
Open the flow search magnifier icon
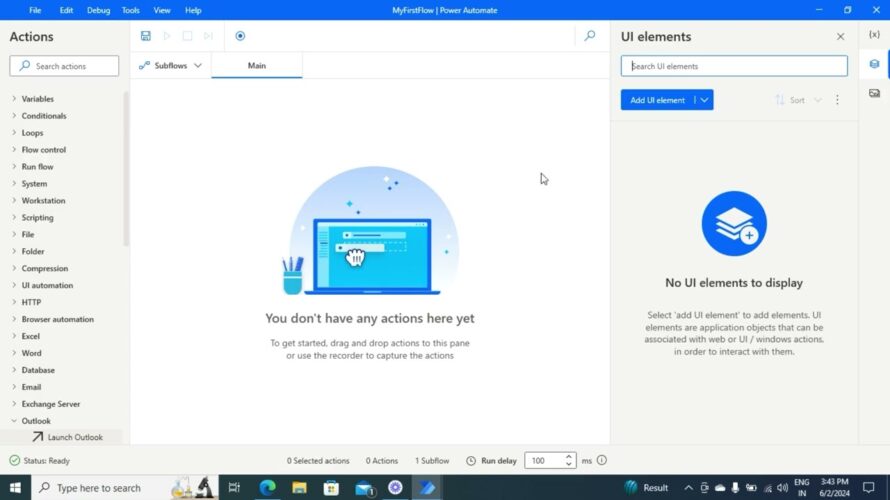(x=590, y=36)
